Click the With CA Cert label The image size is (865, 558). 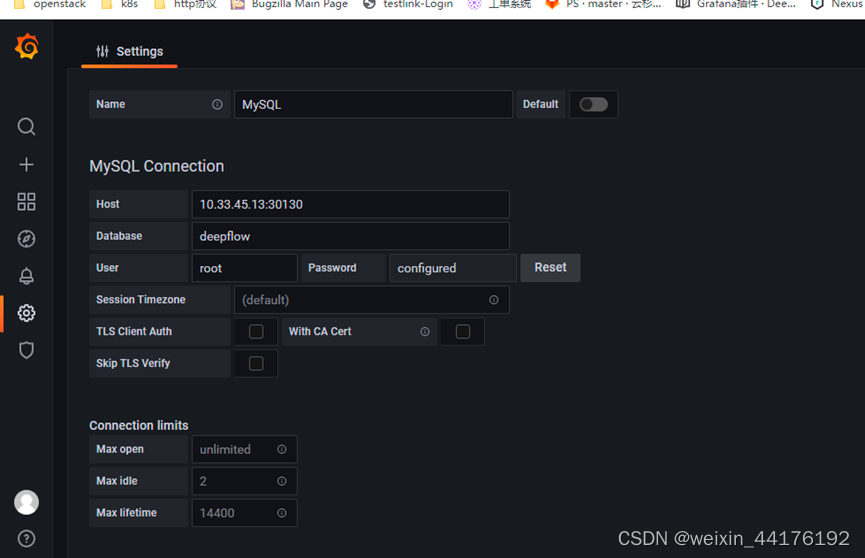click(320, 332)
